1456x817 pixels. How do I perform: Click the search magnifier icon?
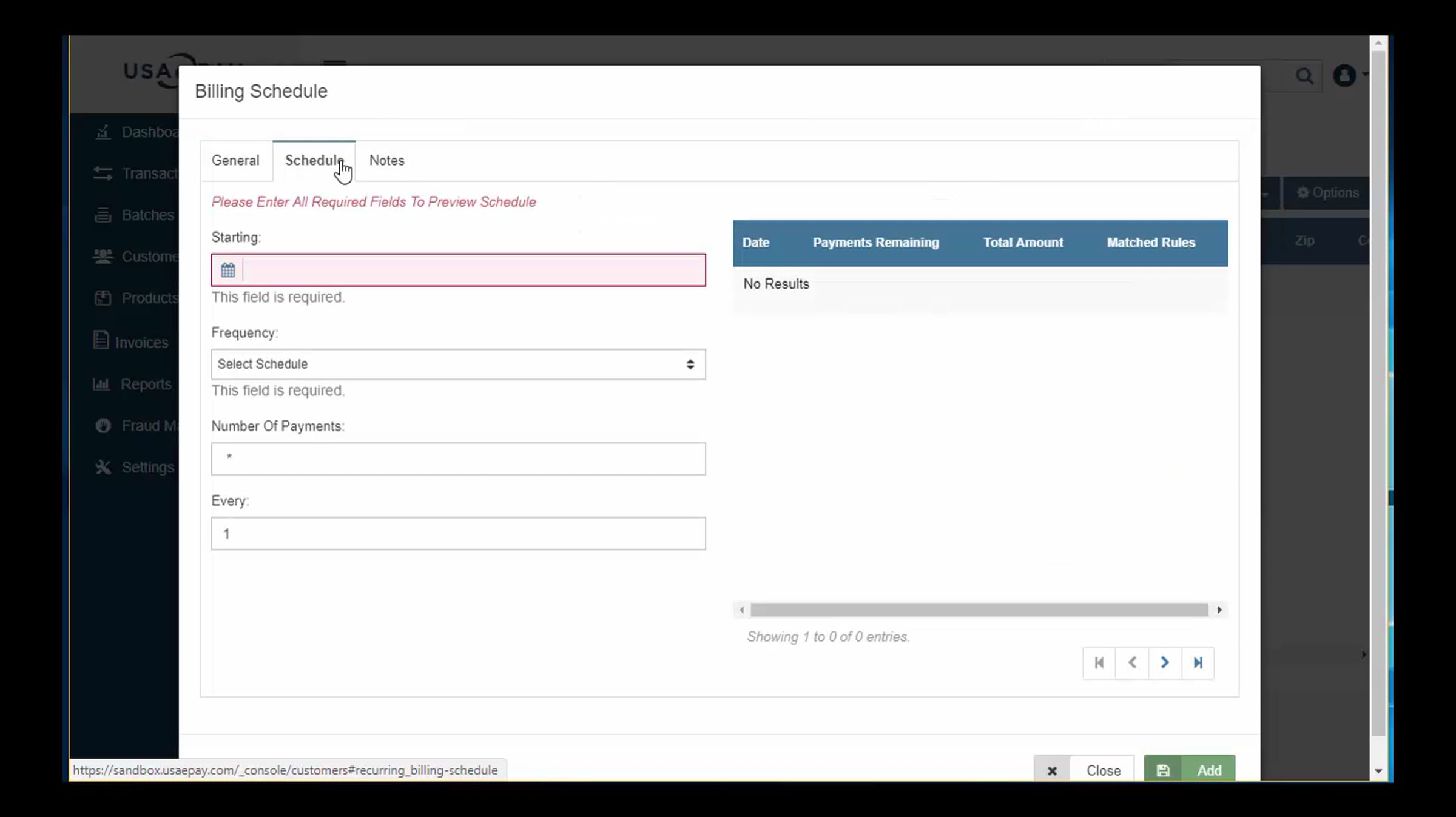[x=1304, y=76]
